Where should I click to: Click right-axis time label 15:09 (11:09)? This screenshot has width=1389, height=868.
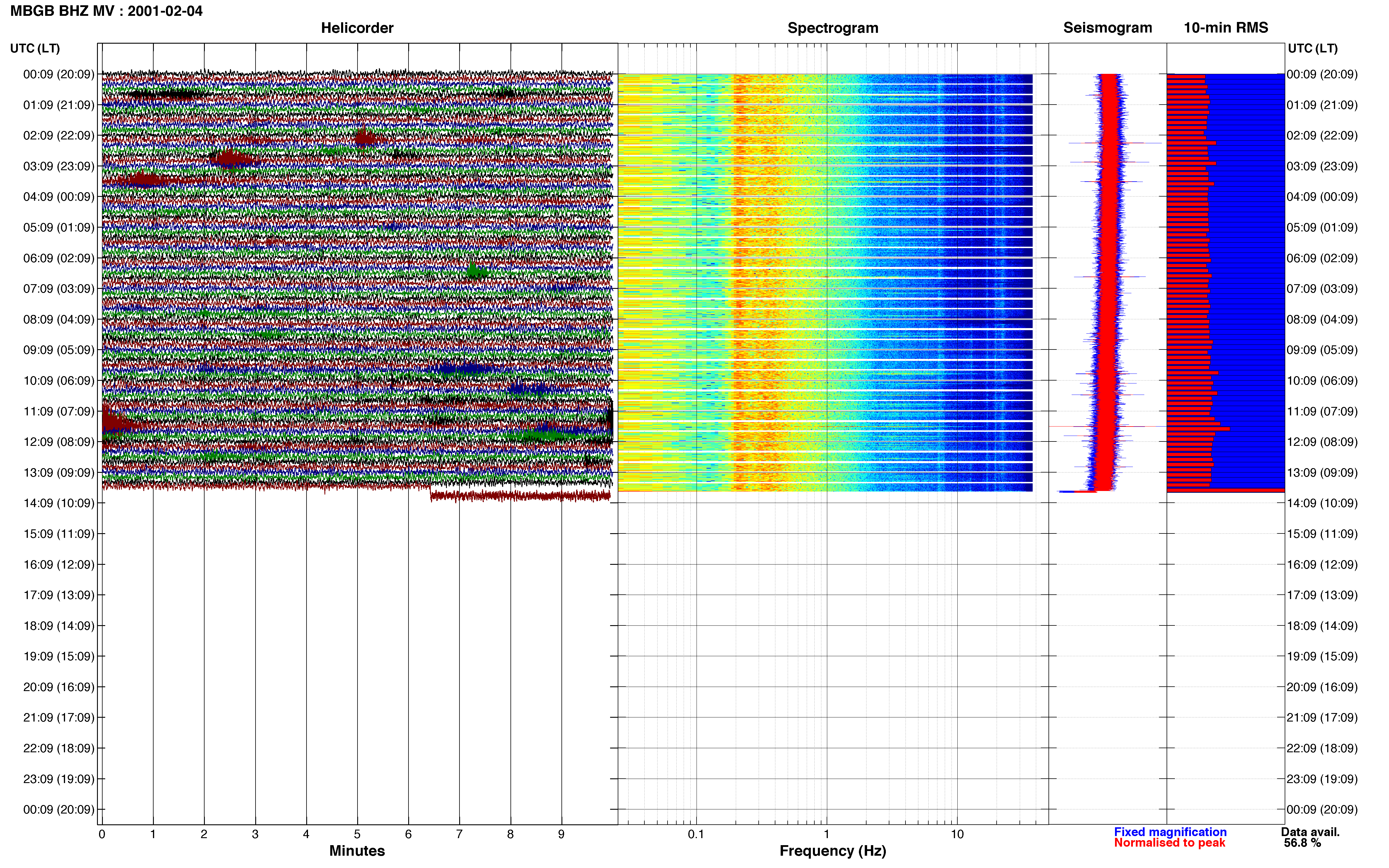[1322, 534]
